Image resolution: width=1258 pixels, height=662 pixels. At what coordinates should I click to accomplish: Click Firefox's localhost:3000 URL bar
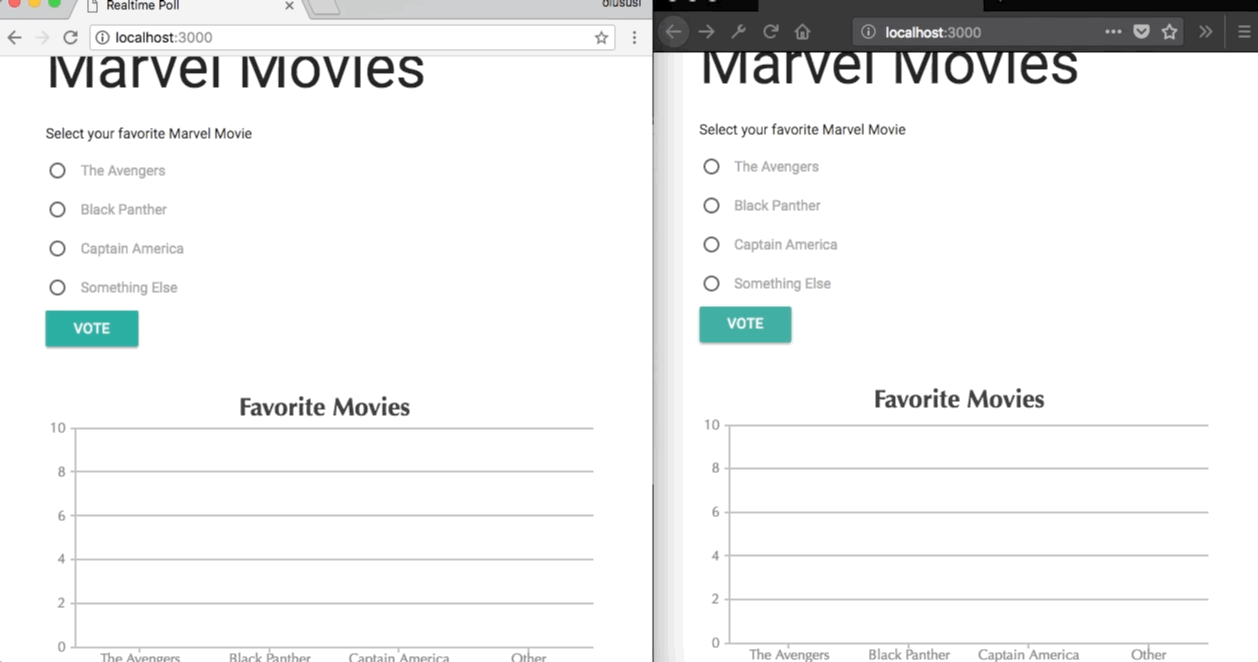coord(1019,32)
